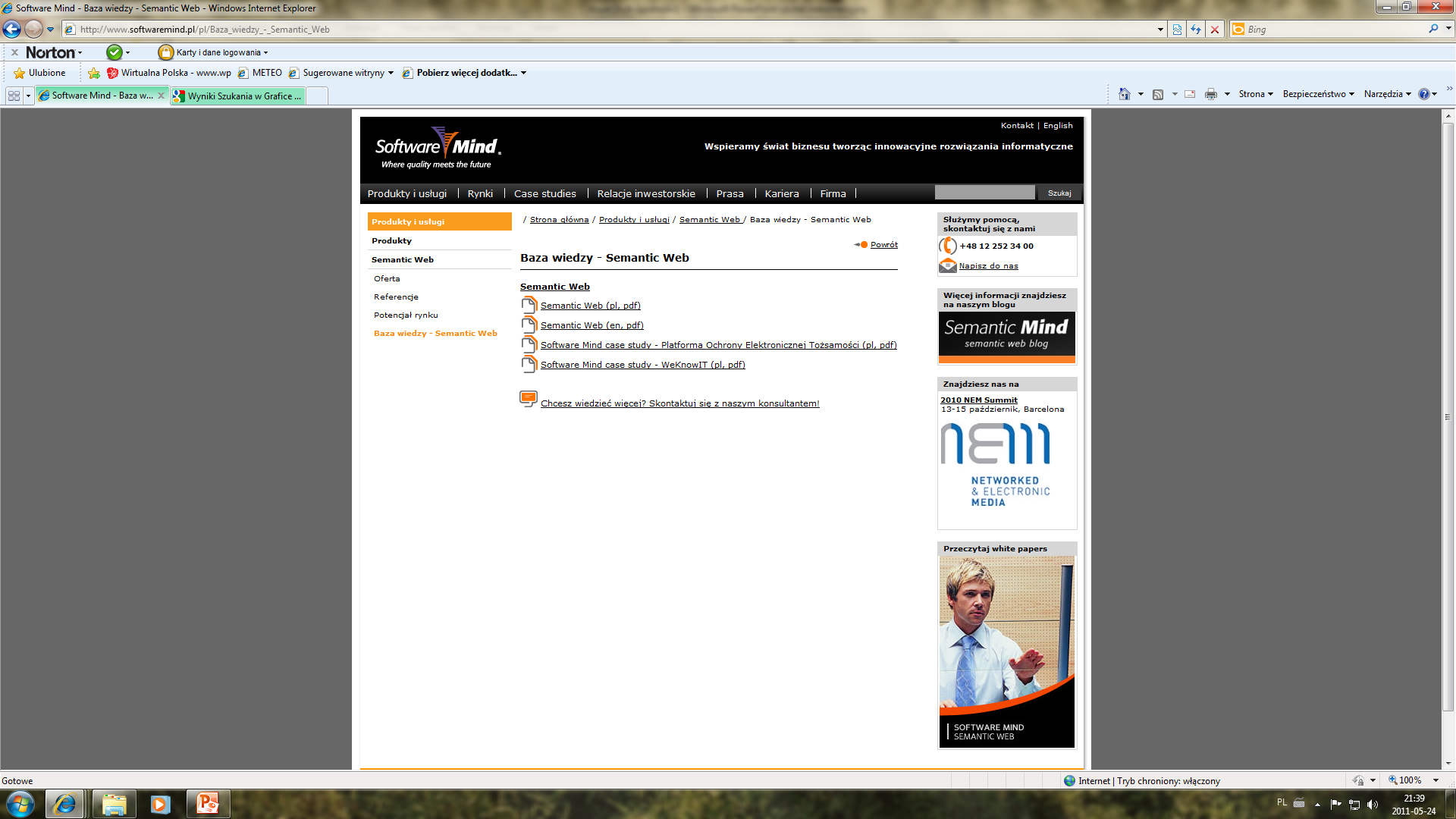The image size is (1456, 819).
Task: Click PDF icon next to Semantic Web (en, pdf)
Action: 529,324
